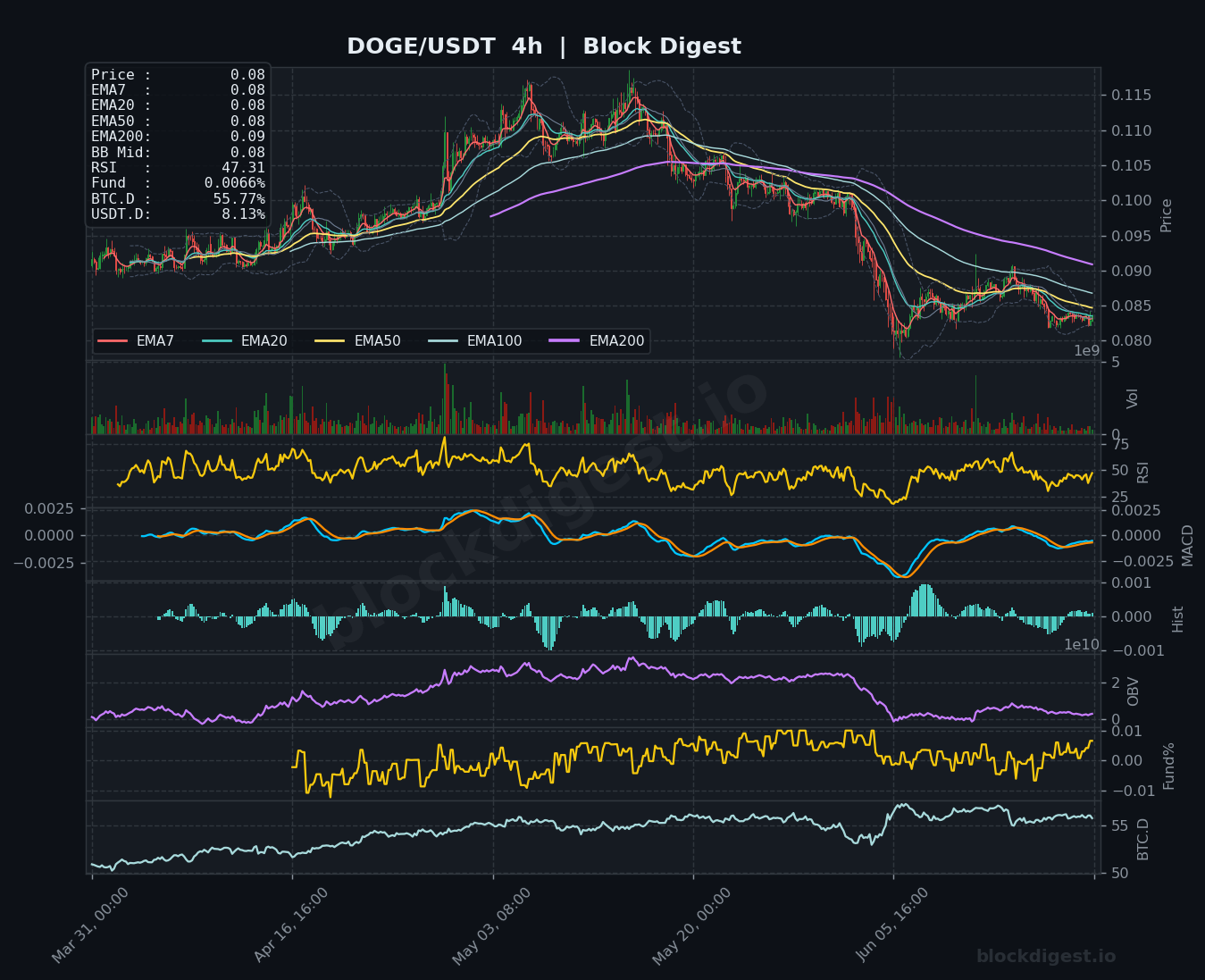Image resolution: width=1205 pixels, height=980 pixels.
Task: Select the "Price : 0.08" row in the info box
Action: 178,75
